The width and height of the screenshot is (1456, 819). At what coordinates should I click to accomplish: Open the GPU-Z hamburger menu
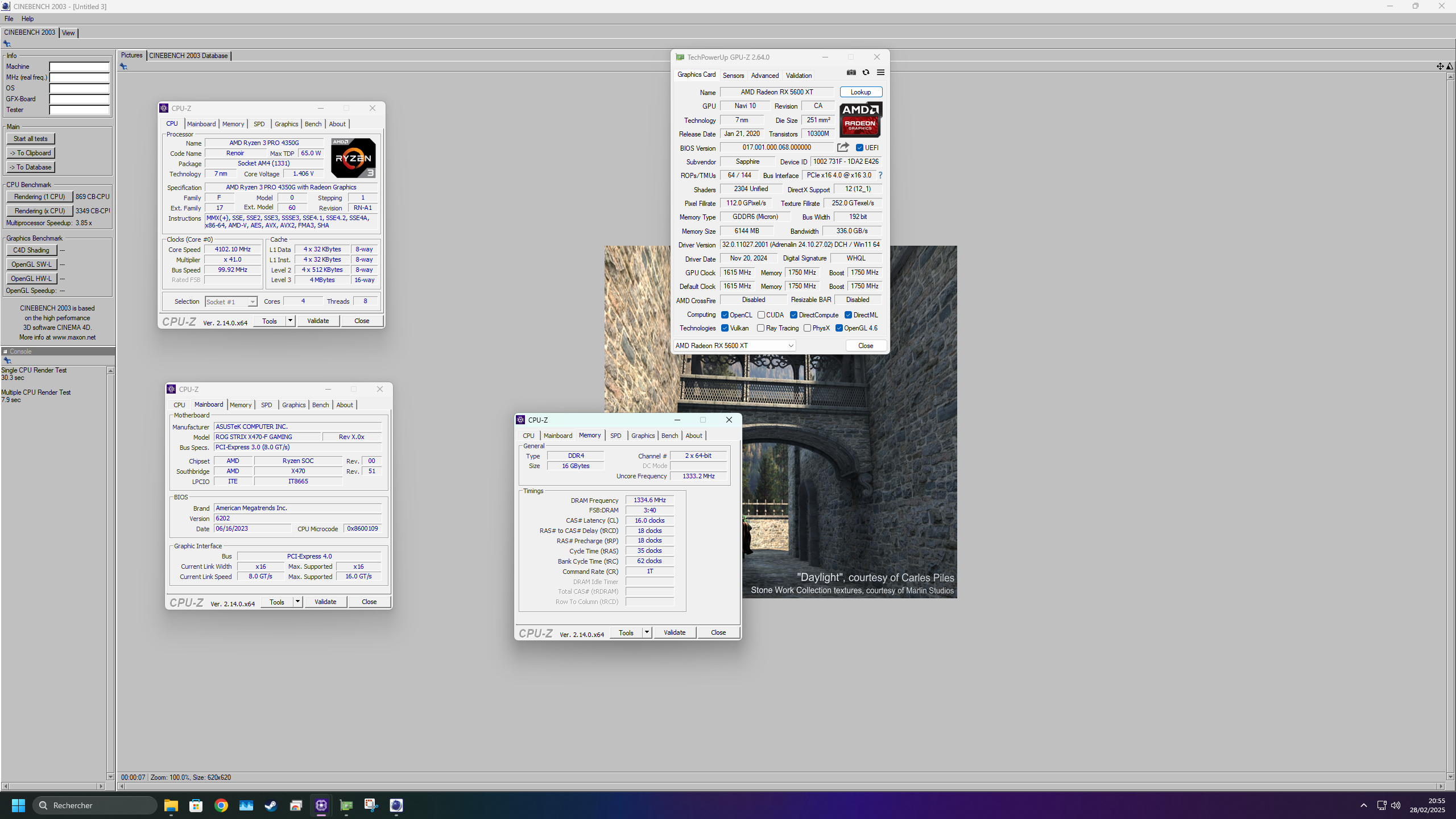click(880, 72)
